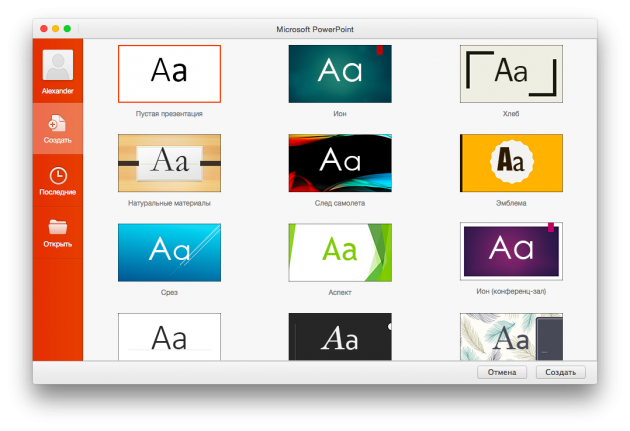Click the Создать button at bottom right
This screenshot has height=431, width=630.
[x=560, y=372]
